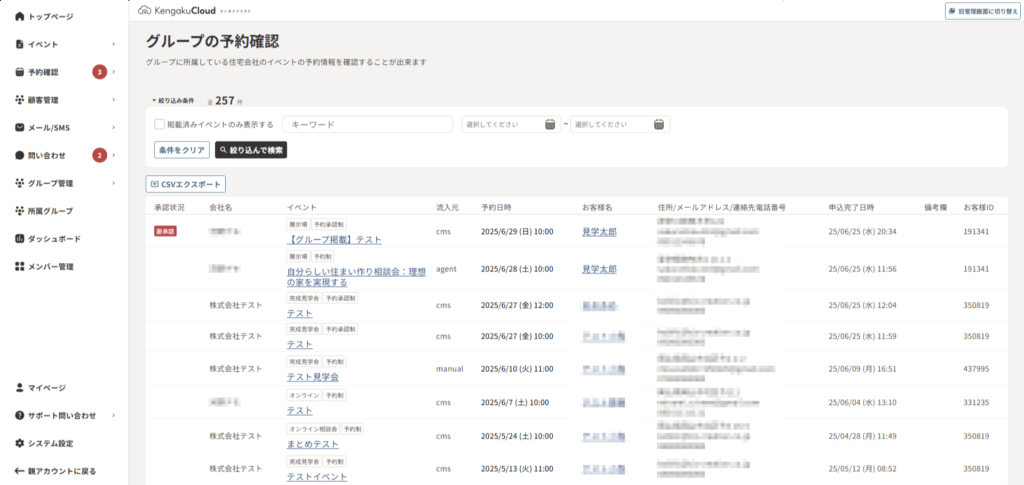The height and width of the screenshot is (485, 1024).
Task: Click the chat bubble icon for 問い合わせ
Action: pyautogui.click(x=20, y=155)
